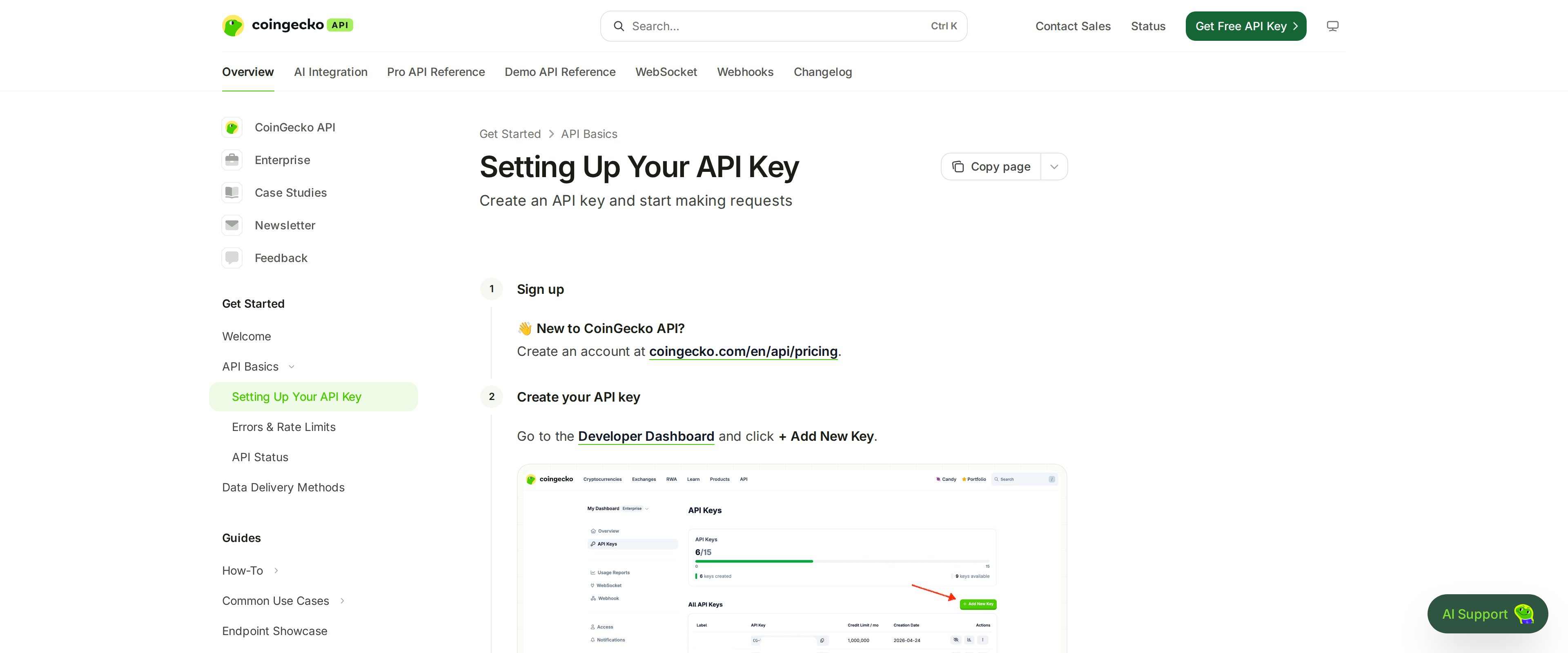The image size is (1568, 653).
Task: Focus the Search input field
Action: [784, 26]
